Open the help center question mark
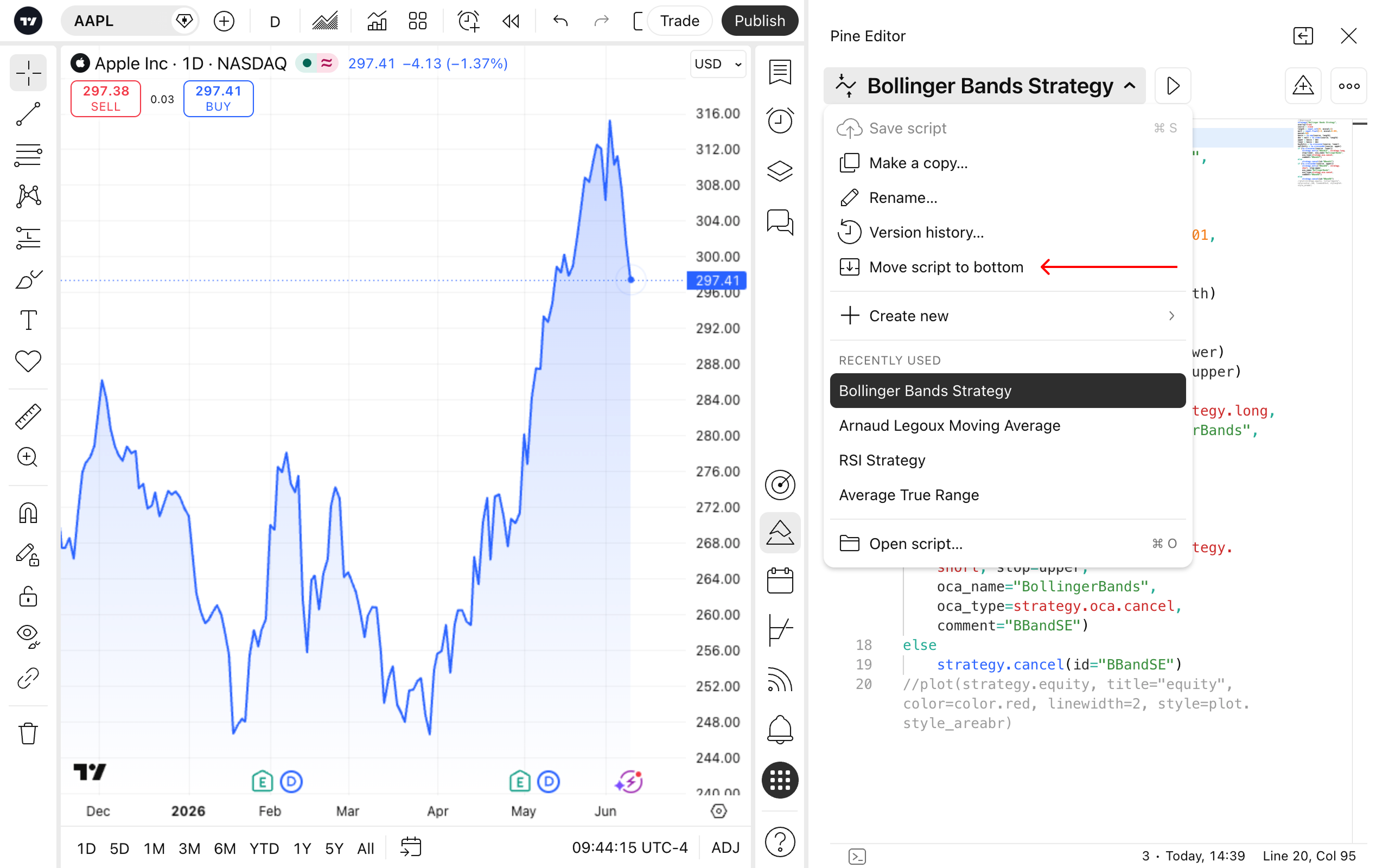 780,842
